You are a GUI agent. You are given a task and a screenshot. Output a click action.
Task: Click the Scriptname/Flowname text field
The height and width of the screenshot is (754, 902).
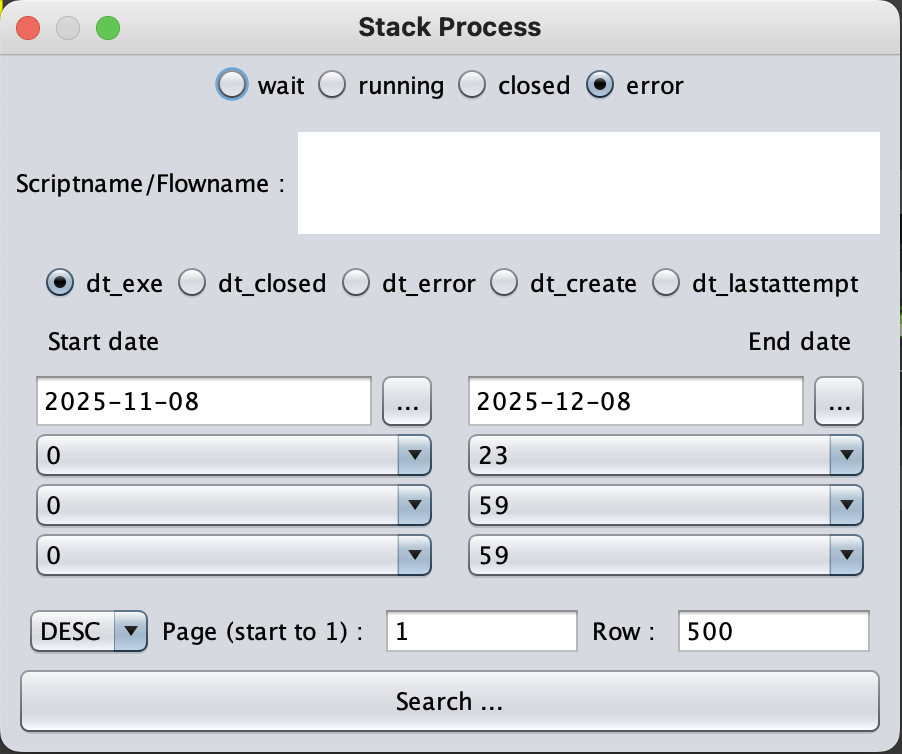[588, 183]
